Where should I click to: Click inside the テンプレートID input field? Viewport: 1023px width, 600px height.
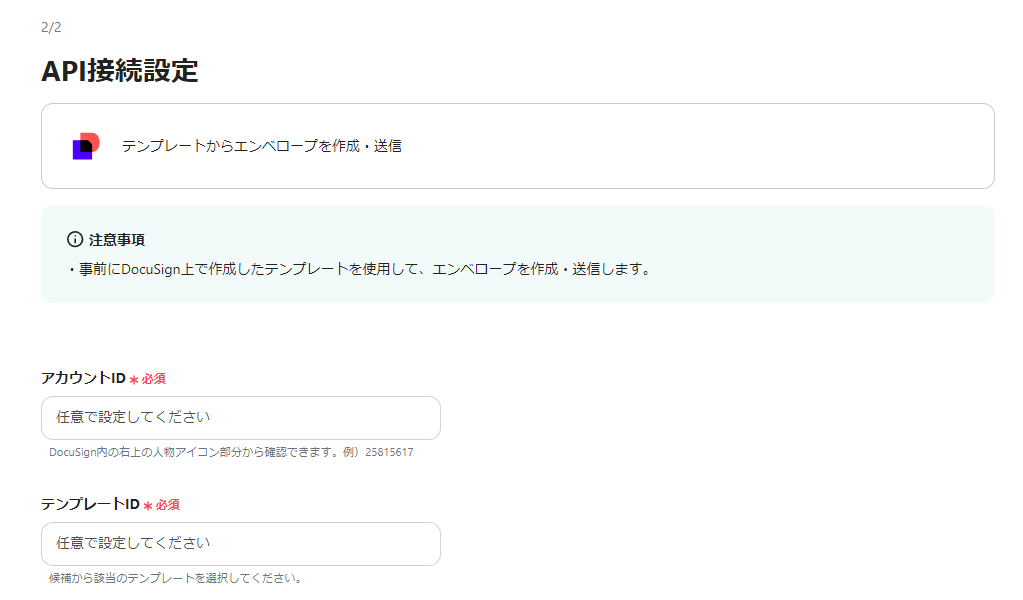click(240, 543)
